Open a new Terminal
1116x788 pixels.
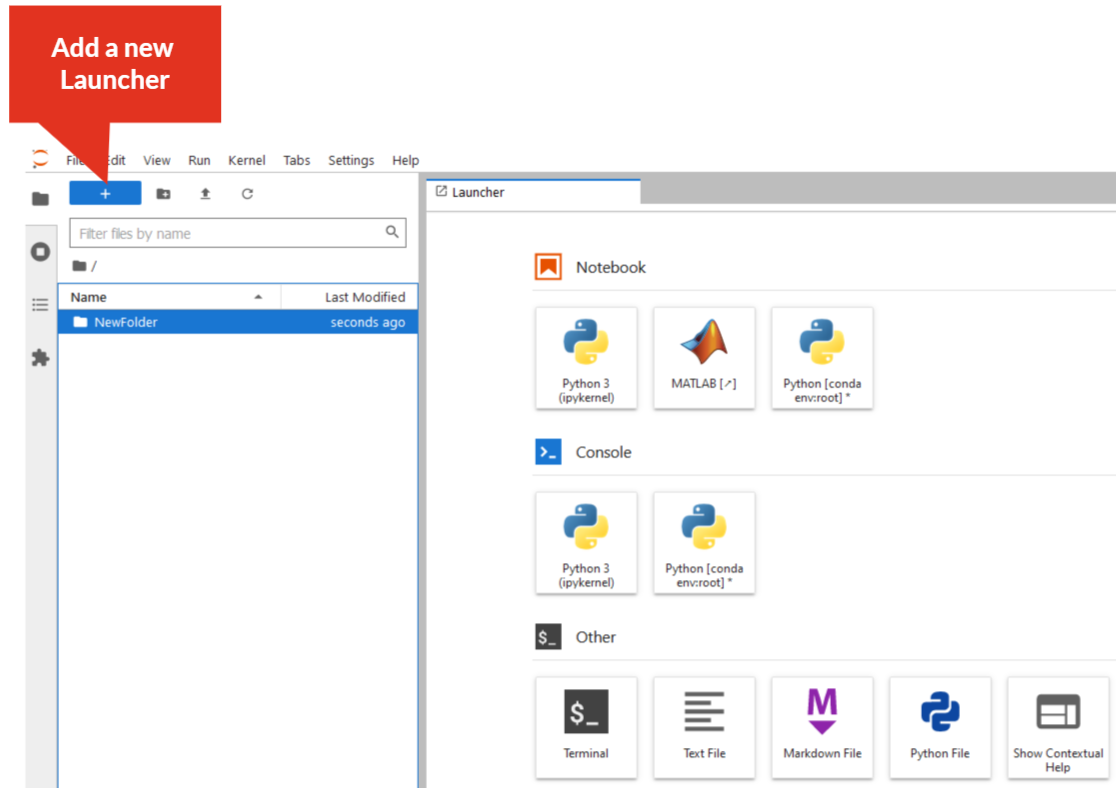click(586, 727)
